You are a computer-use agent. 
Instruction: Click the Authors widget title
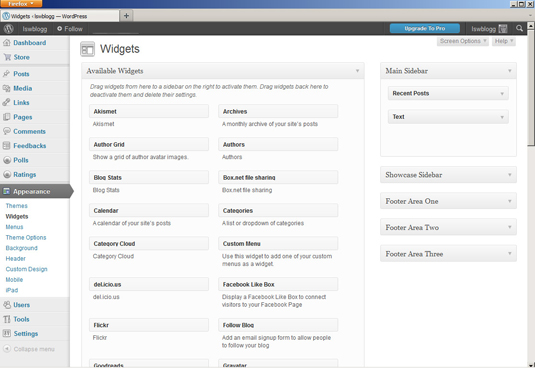[278, 144]
